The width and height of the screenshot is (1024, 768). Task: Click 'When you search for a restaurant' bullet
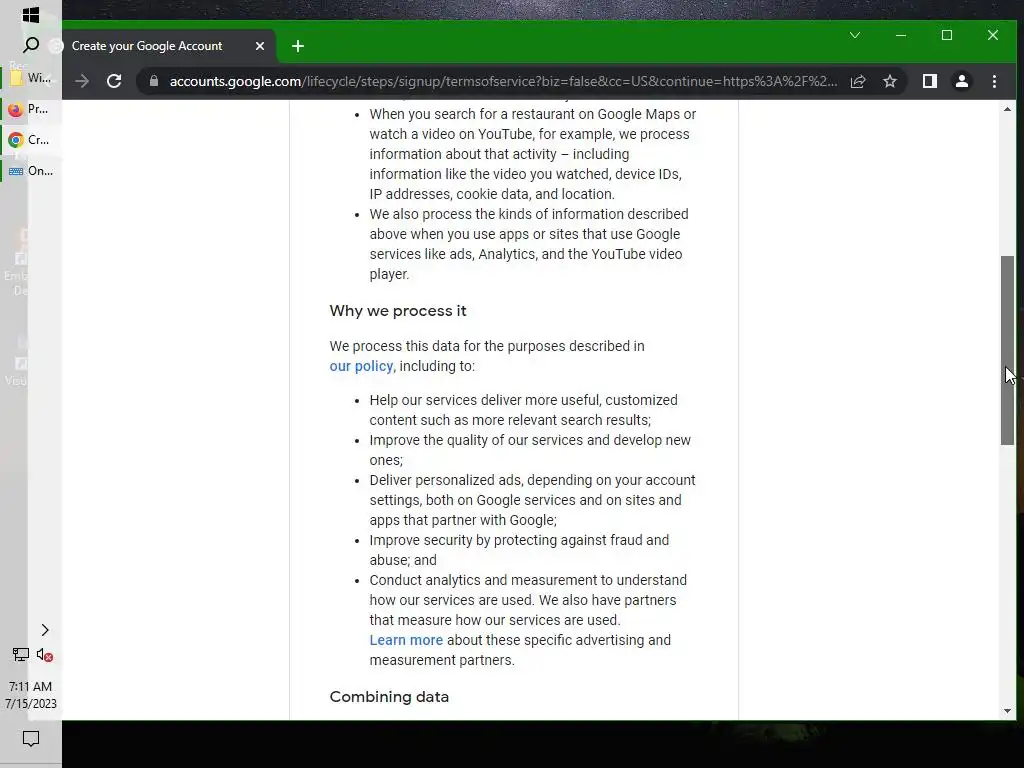(533, 154)
